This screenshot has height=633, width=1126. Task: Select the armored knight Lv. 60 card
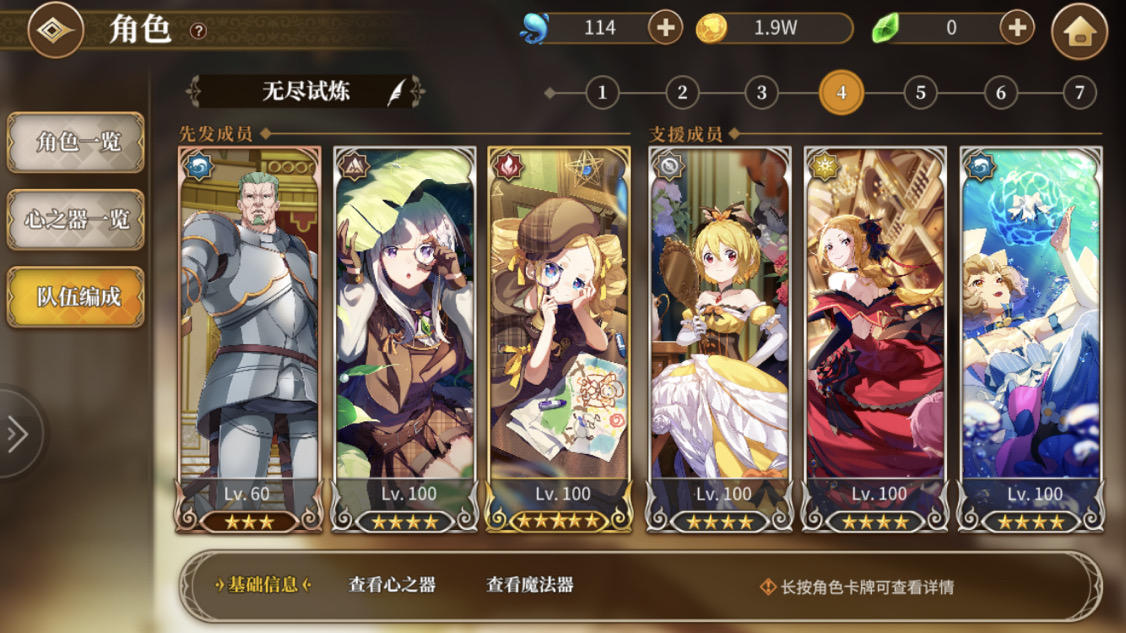[x=248, y=340]
